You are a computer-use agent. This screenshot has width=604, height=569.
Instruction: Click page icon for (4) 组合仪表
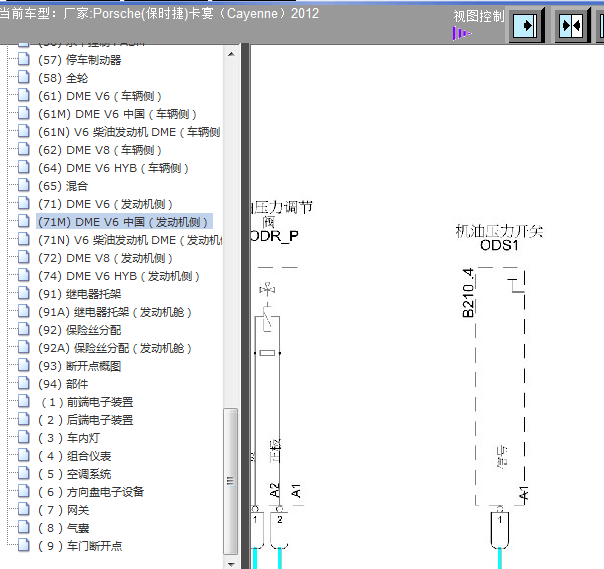click(x=23, y=455)
